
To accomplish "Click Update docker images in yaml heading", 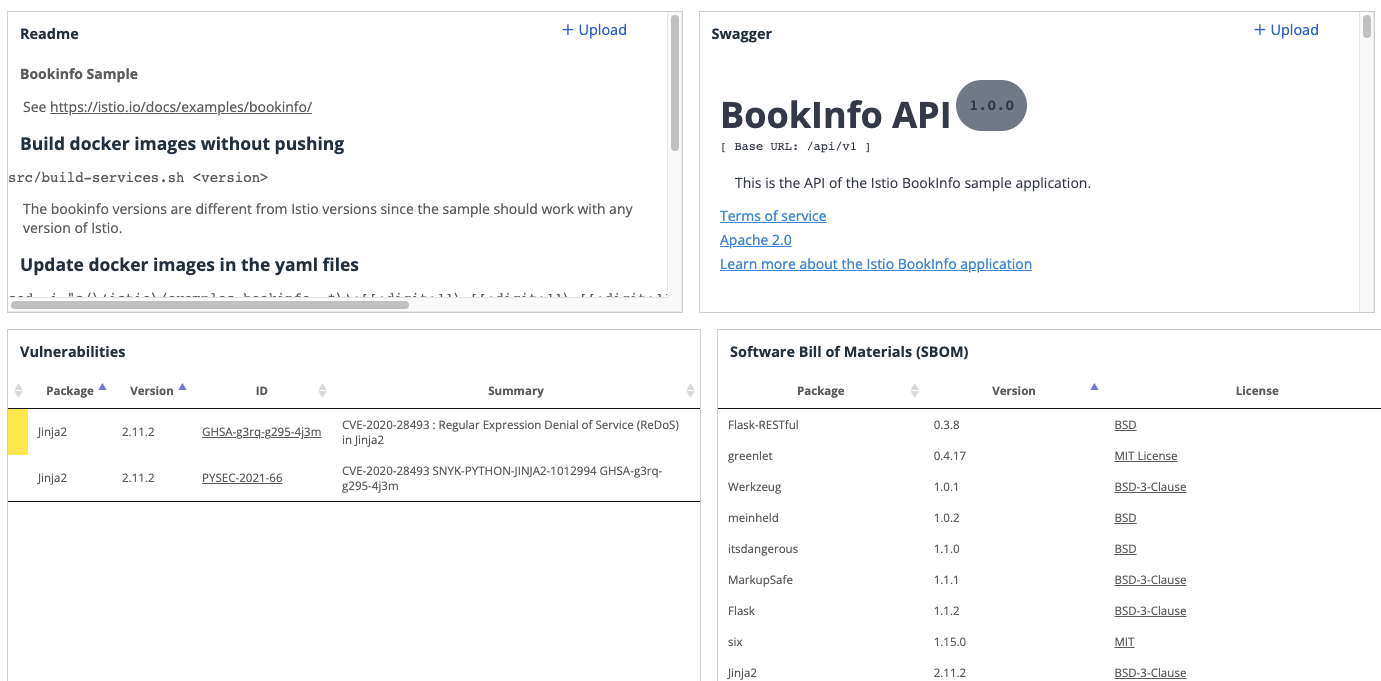I will pyautogui.click(x=189, y=265).
